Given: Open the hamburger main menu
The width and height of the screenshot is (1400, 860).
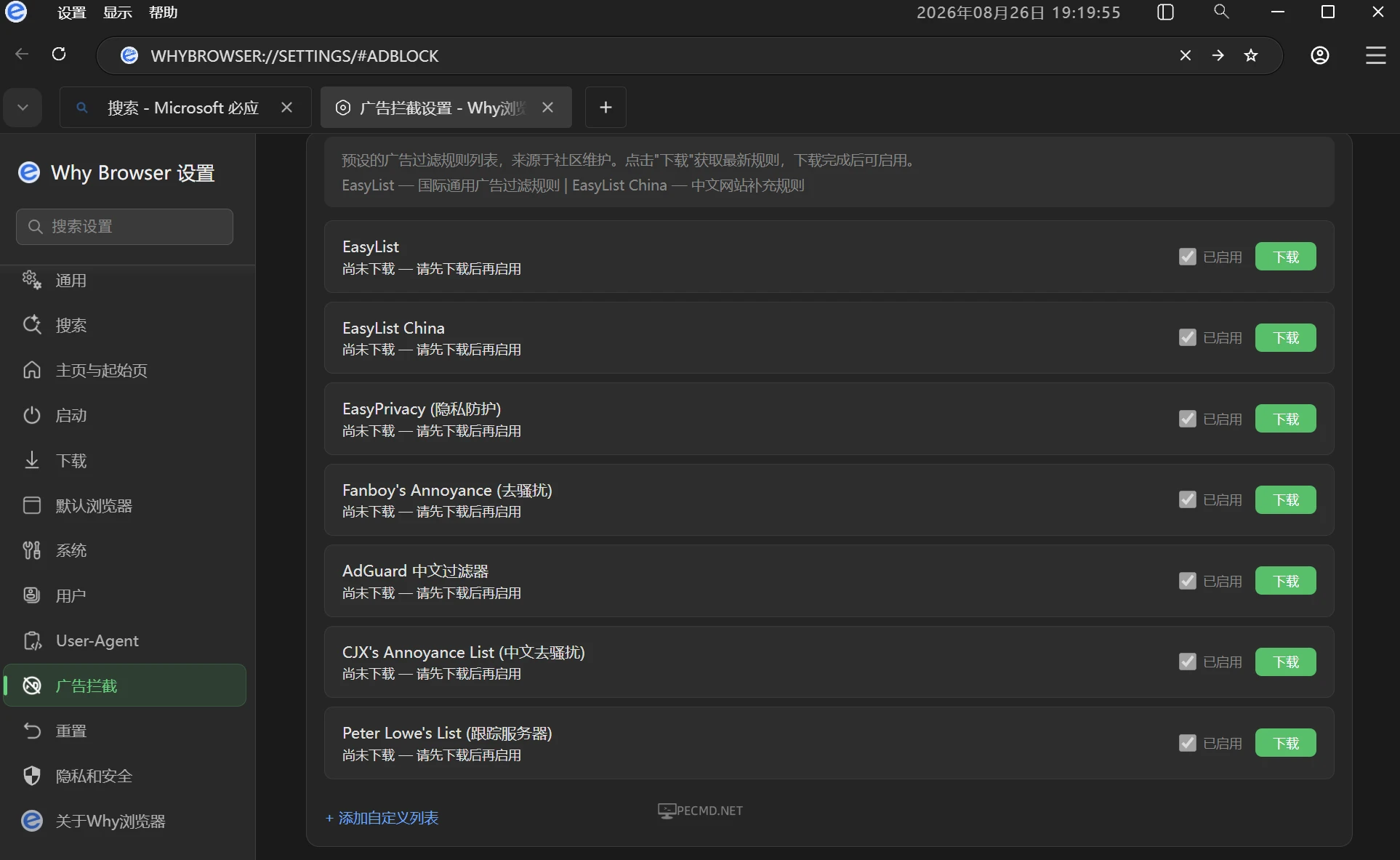Looking at the screenshot, I should tap(1376, 55).
